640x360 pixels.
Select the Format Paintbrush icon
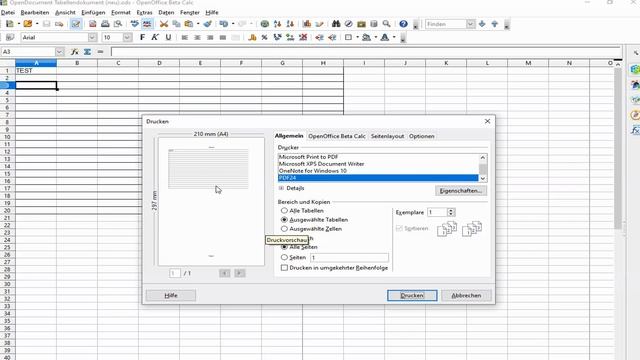[208, 24]
